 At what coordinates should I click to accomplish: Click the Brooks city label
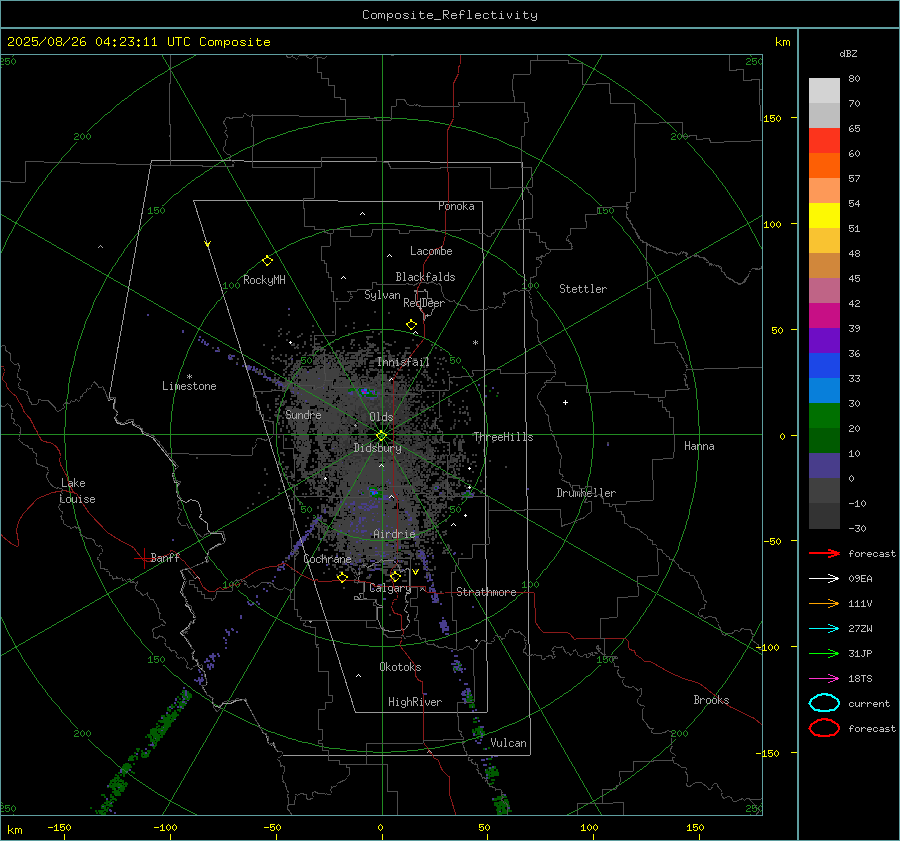(x=711, y=700)
